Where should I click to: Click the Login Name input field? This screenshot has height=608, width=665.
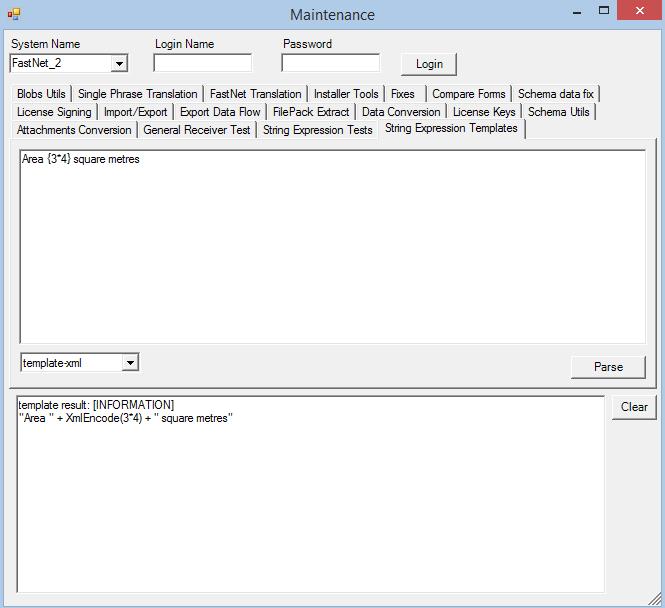tap(202, 63)
